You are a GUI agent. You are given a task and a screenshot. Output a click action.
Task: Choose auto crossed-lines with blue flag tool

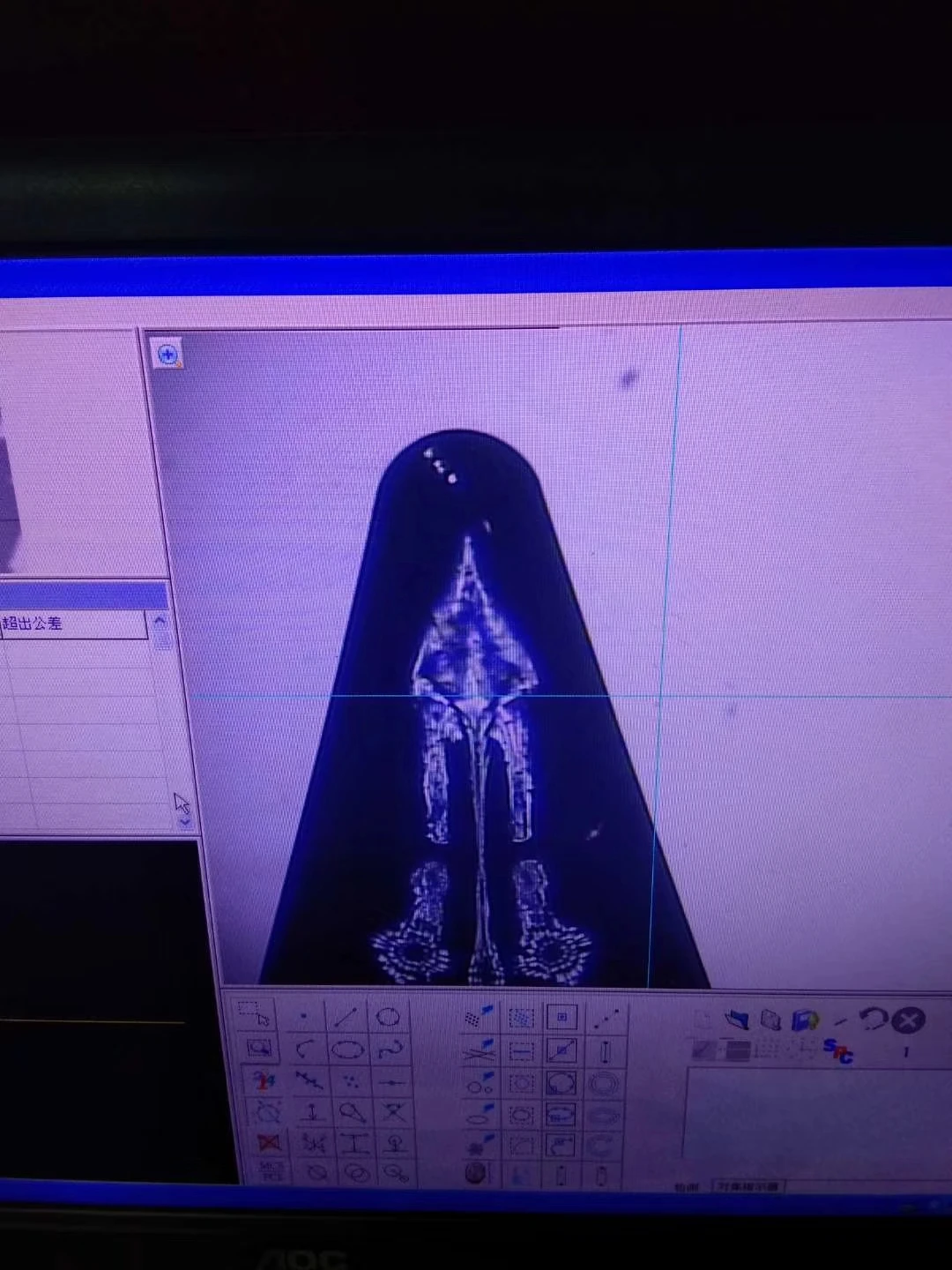tap(480, 1049)
